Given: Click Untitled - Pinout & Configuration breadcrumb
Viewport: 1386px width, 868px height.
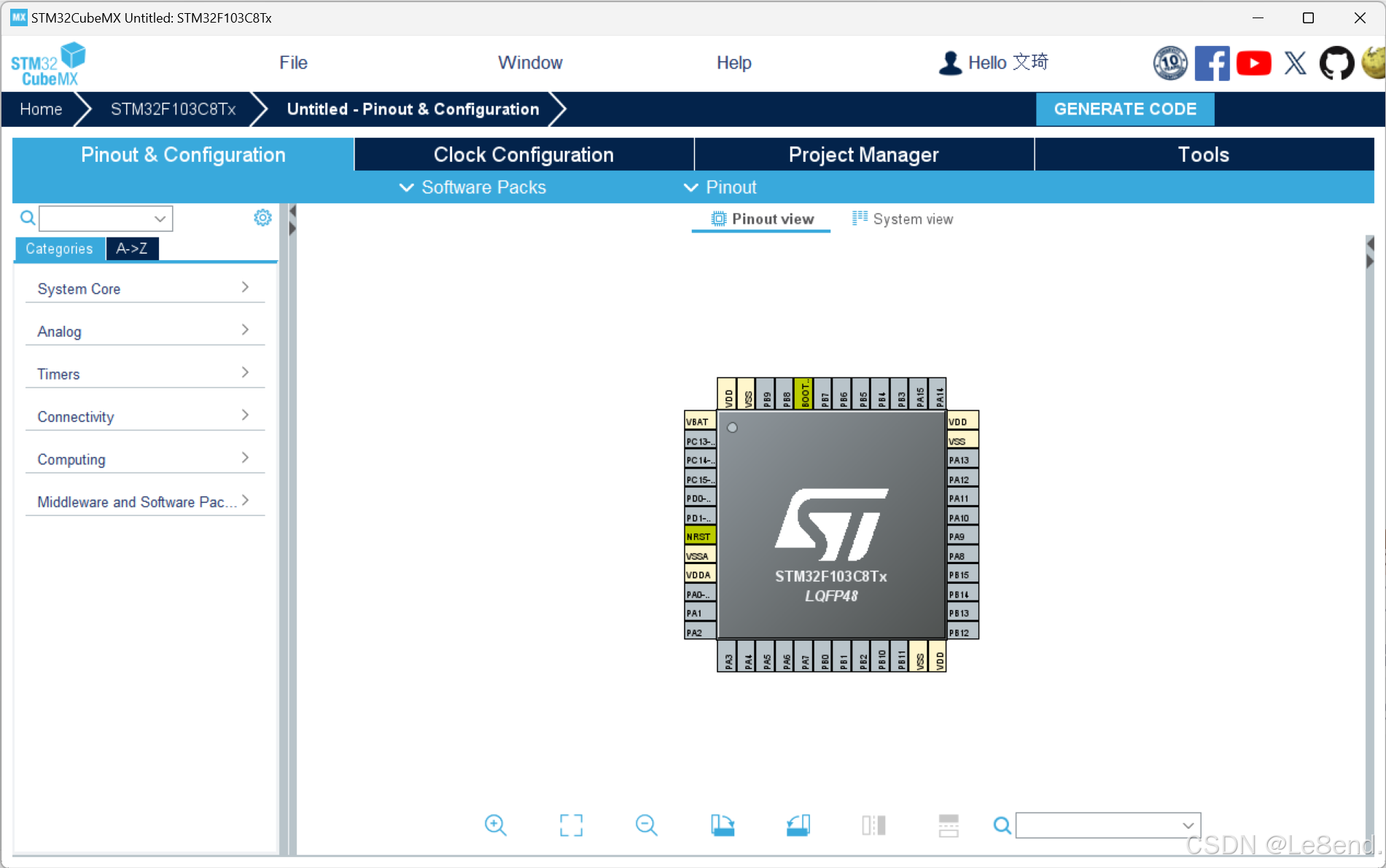Looking at the screenshot, I should (x=413, y=109).
